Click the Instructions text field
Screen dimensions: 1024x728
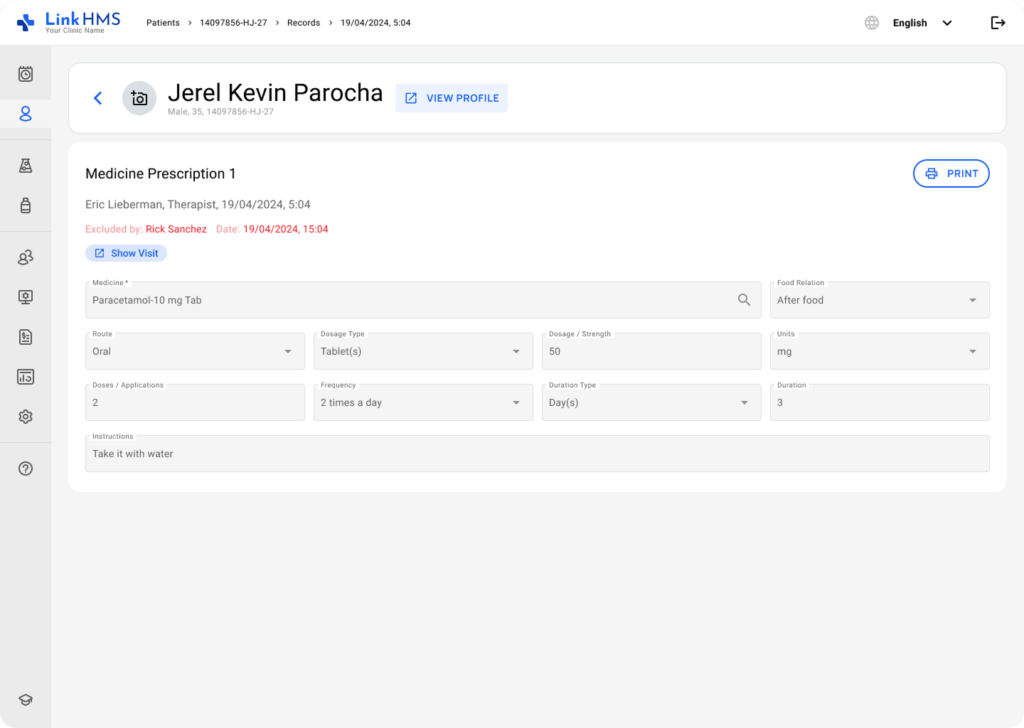pos(537,454)
